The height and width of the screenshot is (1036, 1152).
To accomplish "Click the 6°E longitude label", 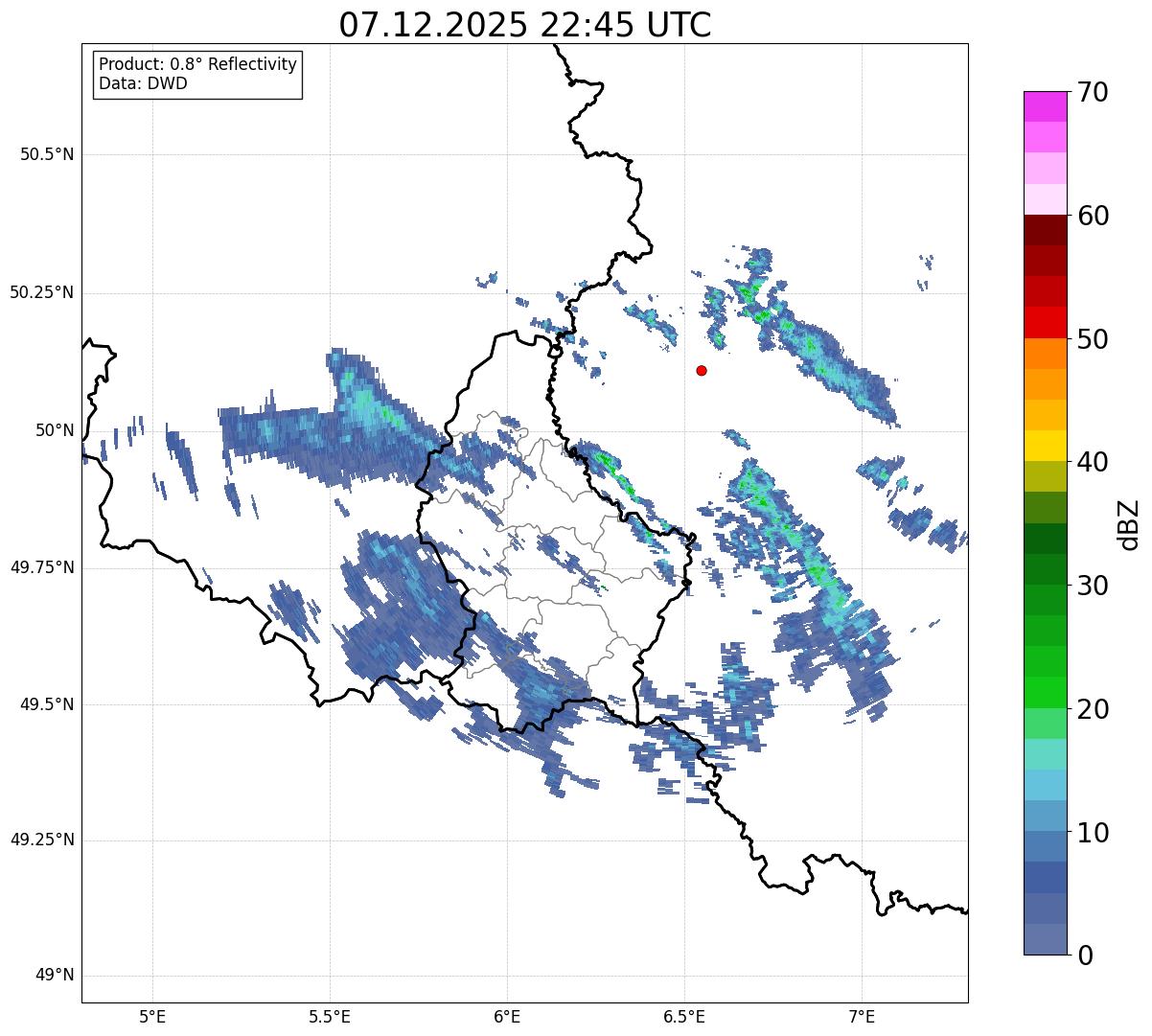I will click(507, 1016).
